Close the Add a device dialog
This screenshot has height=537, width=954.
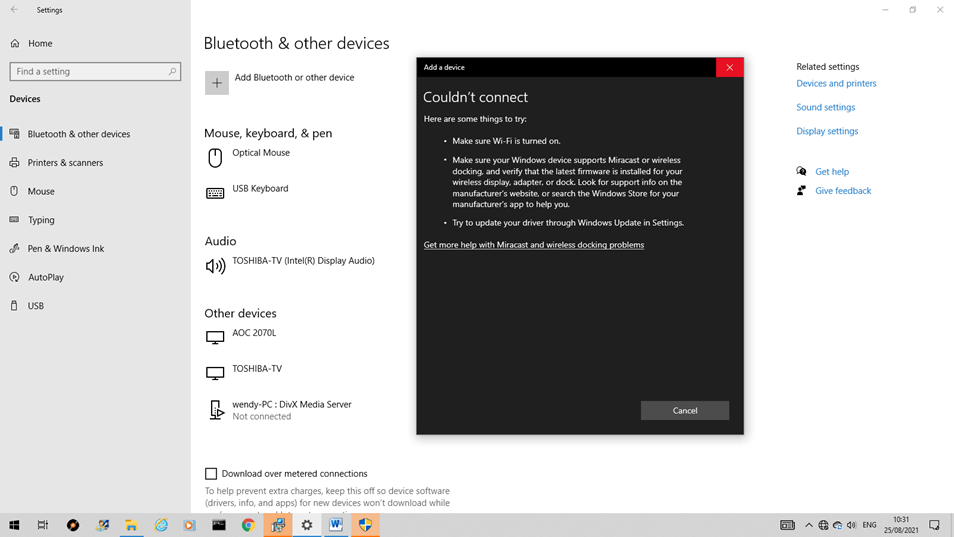coord(729,68)
